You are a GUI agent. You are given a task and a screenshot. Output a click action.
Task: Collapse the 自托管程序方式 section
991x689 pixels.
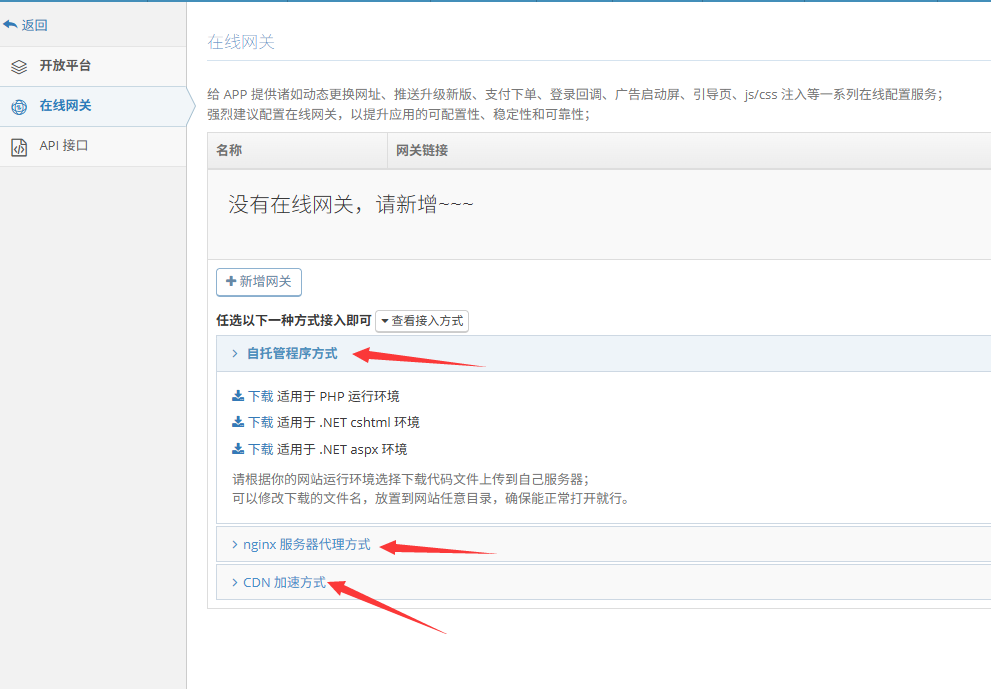291,354
